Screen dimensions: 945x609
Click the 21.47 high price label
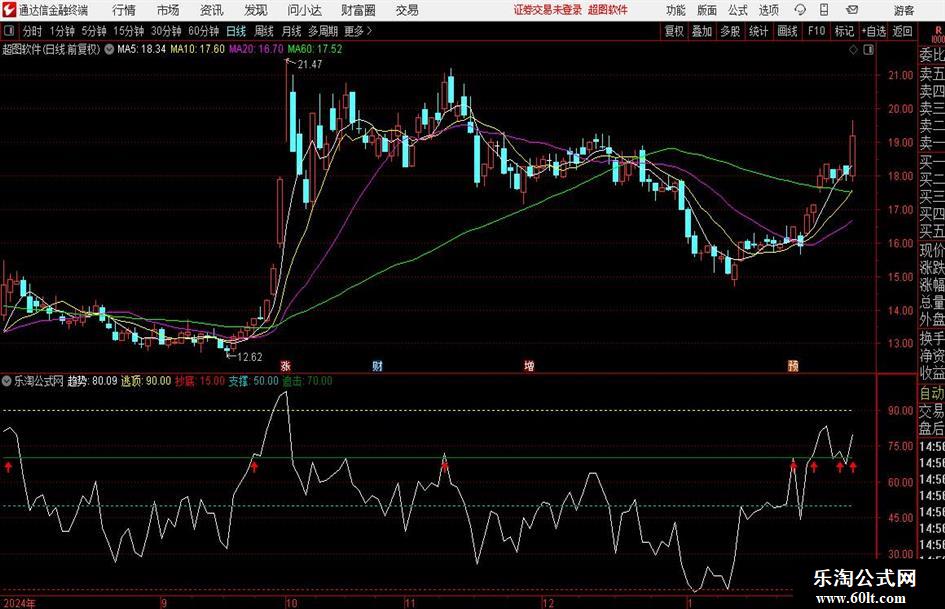pyautogui.click(x=310, y=65)
